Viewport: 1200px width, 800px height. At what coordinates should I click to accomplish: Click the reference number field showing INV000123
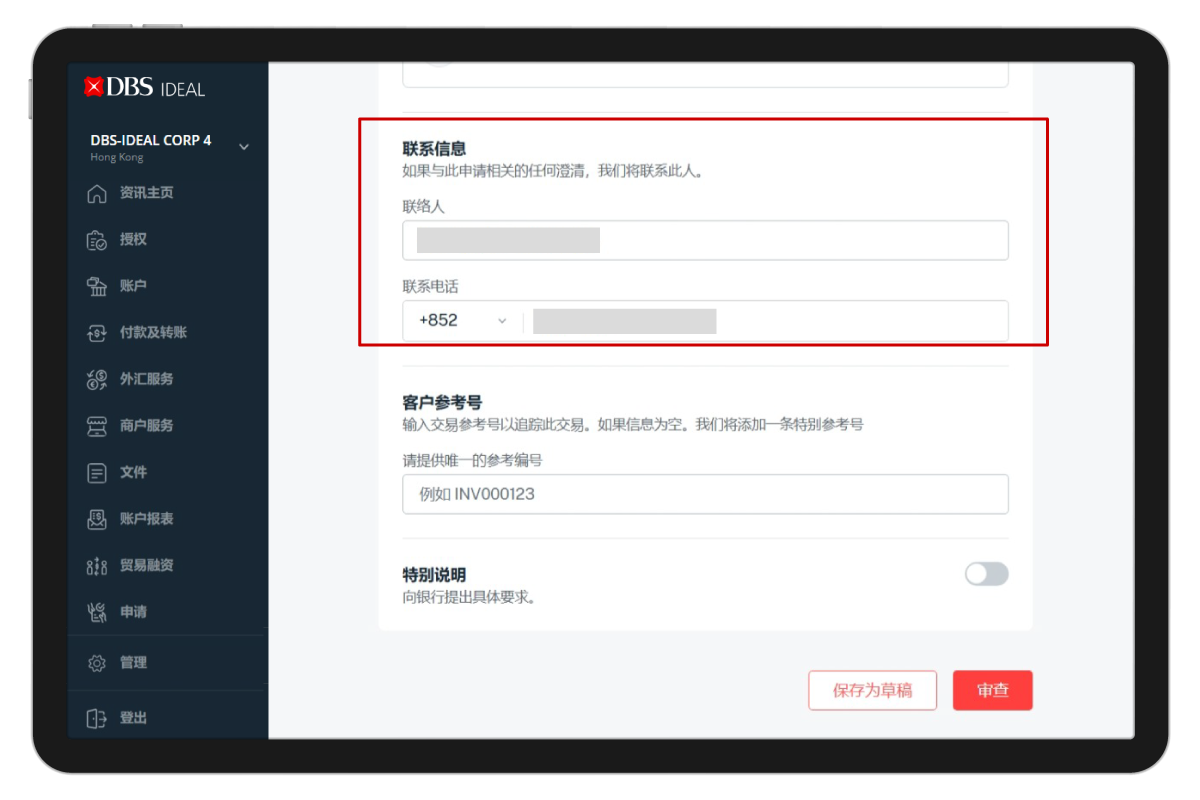[x=705, y=494]
